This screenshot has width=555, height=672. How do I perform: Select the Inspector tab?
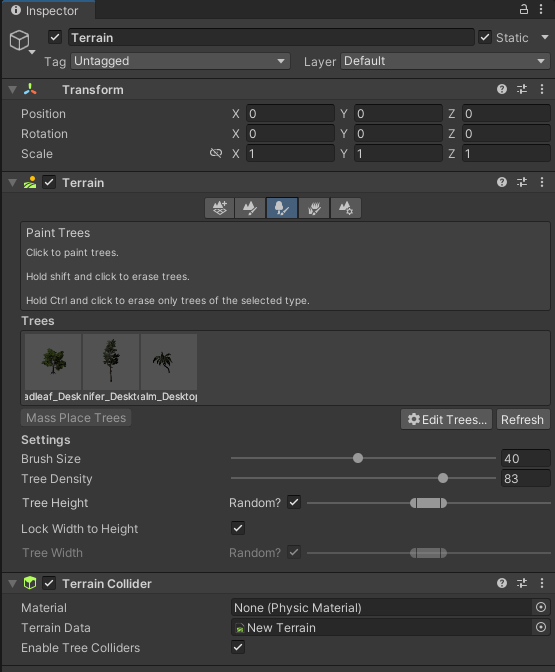(x=48, y=10)
